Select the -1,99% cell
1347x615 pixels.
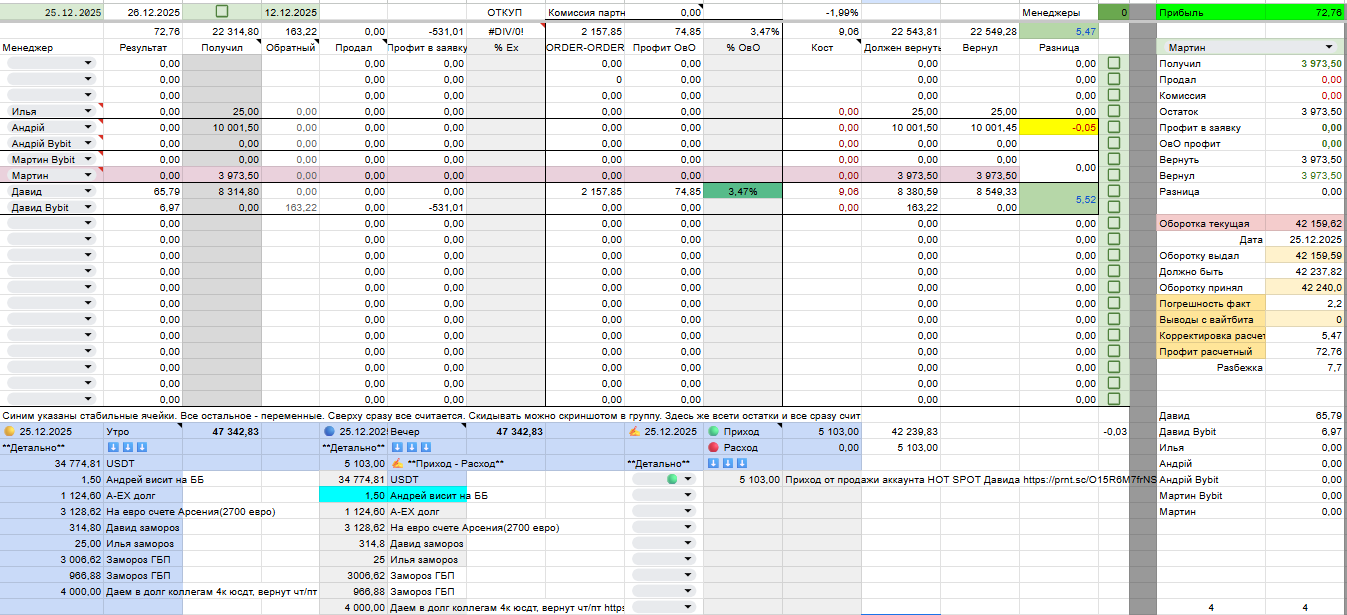point(822,12)
